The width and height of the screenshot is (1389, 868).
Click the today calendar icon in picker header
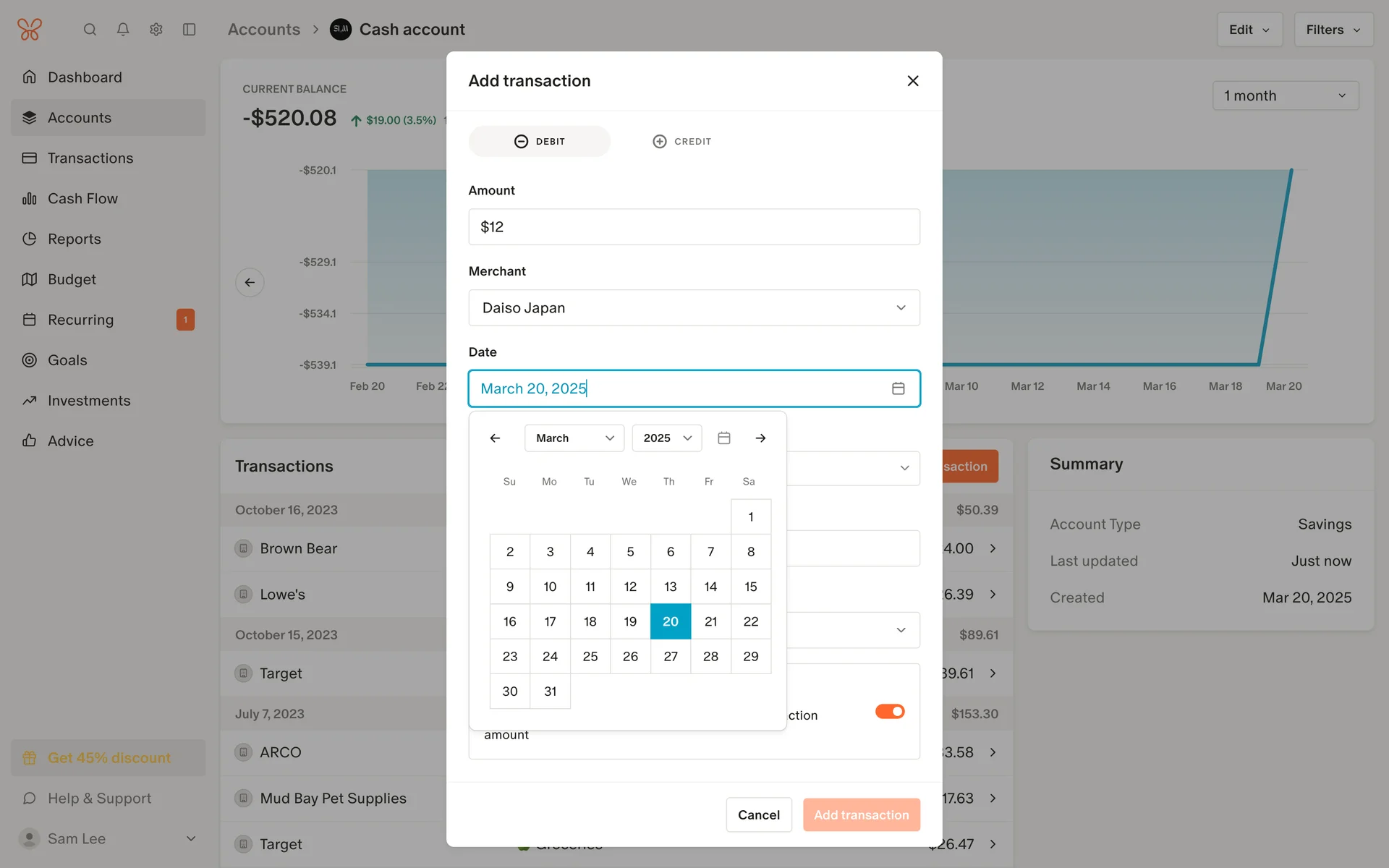pos(723,438)
